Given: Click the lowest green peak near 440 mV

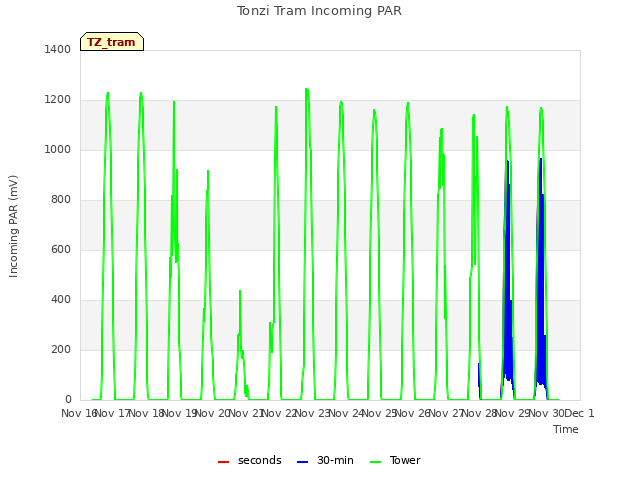Looking at the screenshot, I should 240,291.
